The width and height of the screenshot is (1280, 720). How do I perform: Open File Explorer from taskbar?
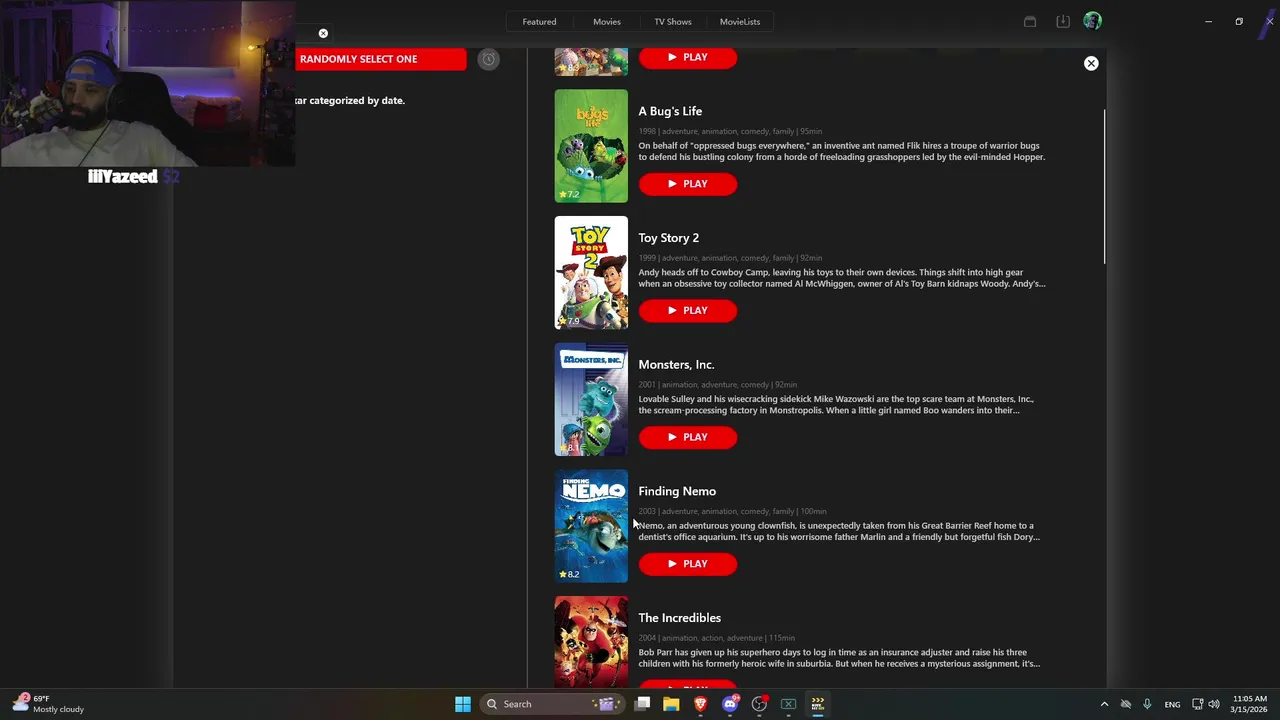[671, 704]
